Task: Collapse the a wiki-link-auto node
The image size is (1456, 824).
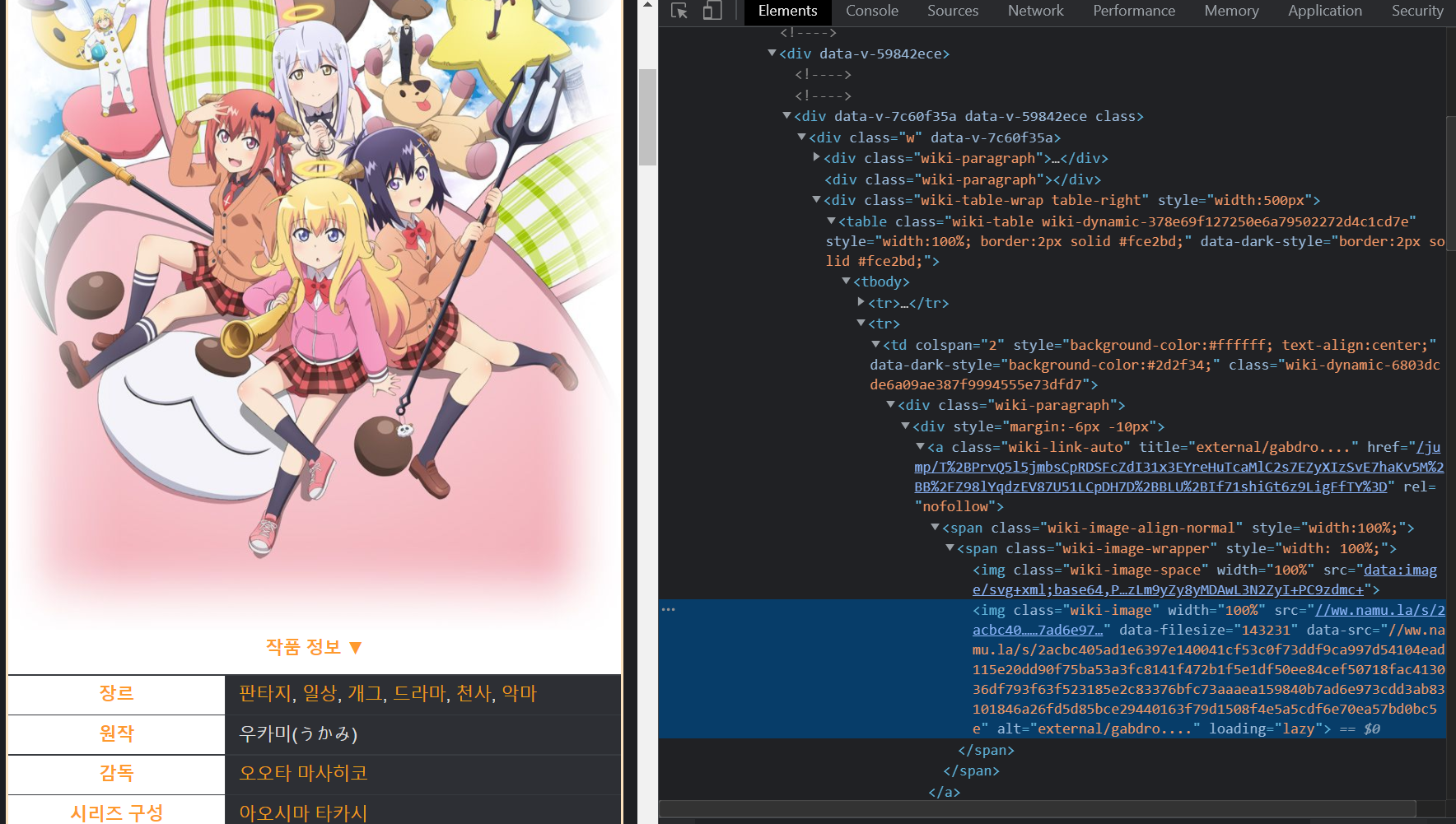Action: 921,446
